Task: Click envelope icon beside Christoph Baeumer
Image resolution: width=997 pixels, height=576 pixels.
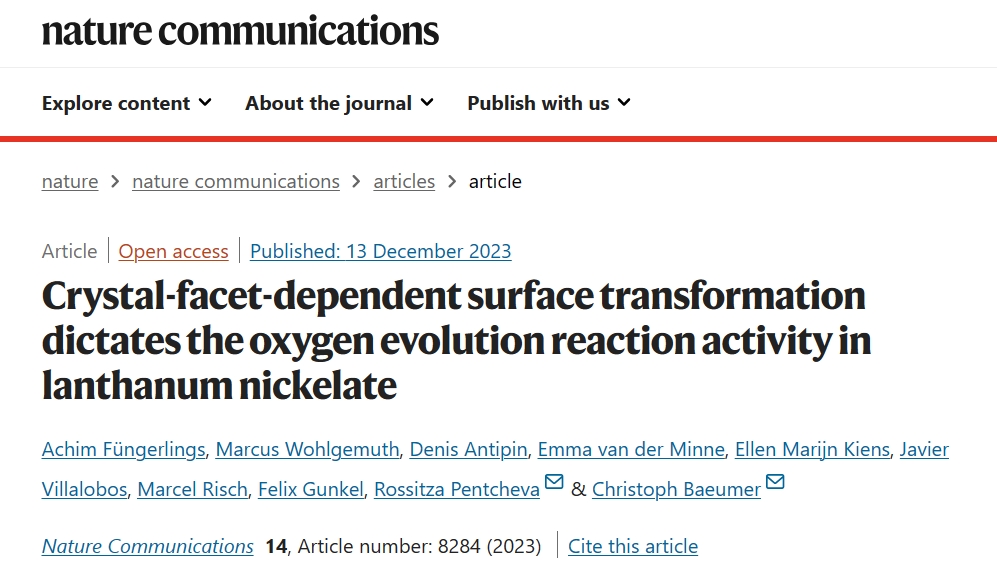Action: pyautogui.click(x=775, y=481)
